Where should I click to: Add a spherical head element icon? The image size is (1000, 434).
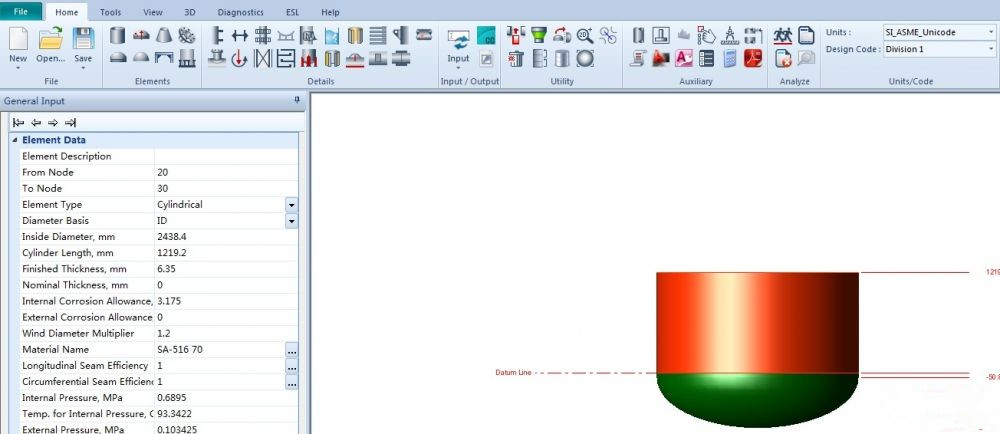click(141, 58)
